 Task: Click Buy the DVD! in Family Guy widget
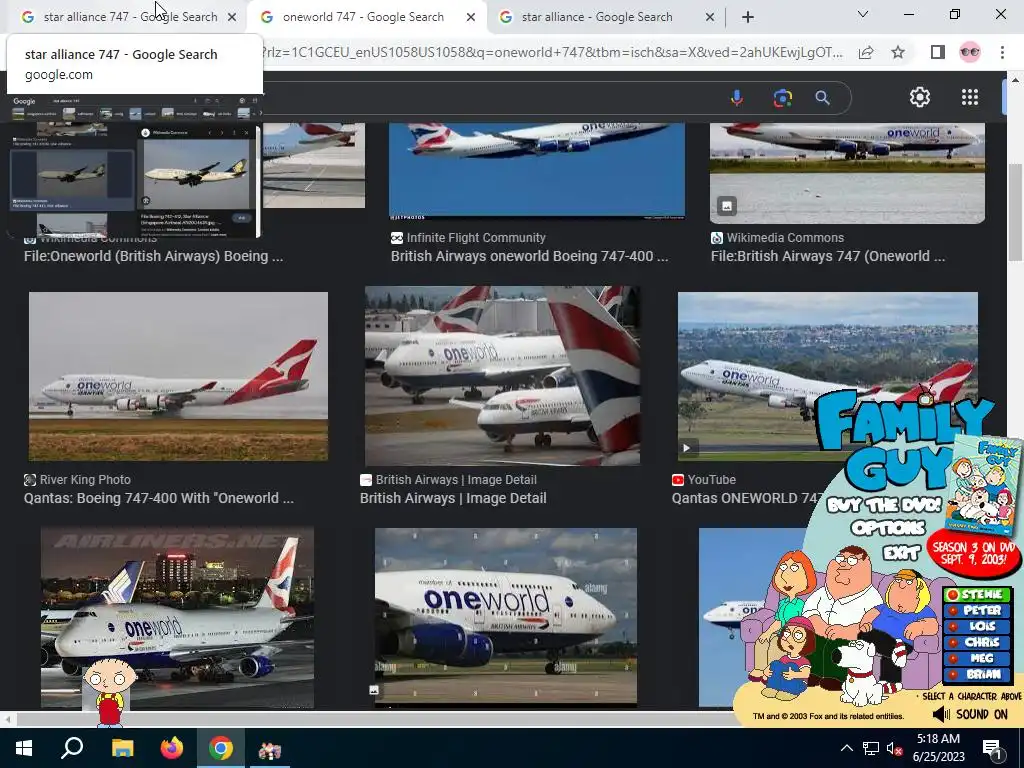tap(884, 505)
